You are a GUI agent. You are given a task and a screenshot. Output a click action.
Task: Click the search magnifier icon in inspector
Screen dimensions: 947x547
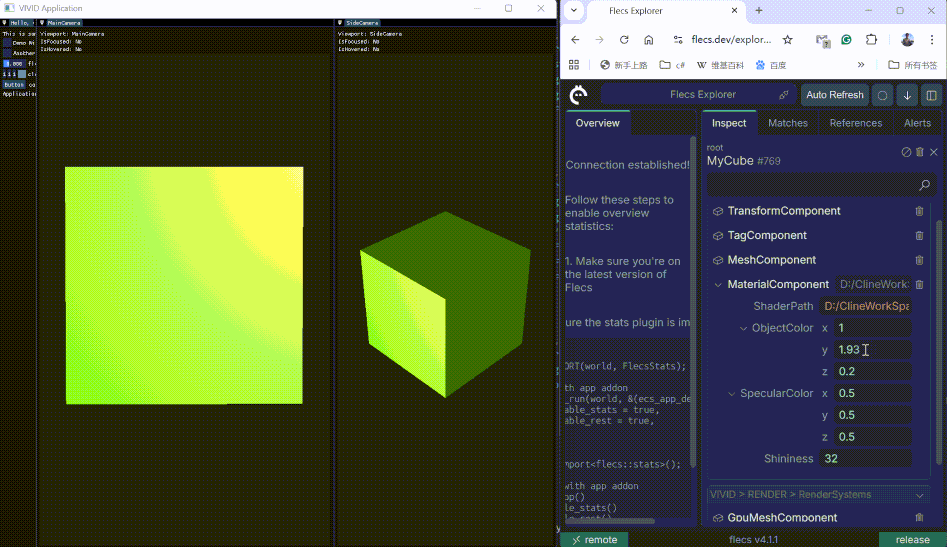click(x=924, y=185)
